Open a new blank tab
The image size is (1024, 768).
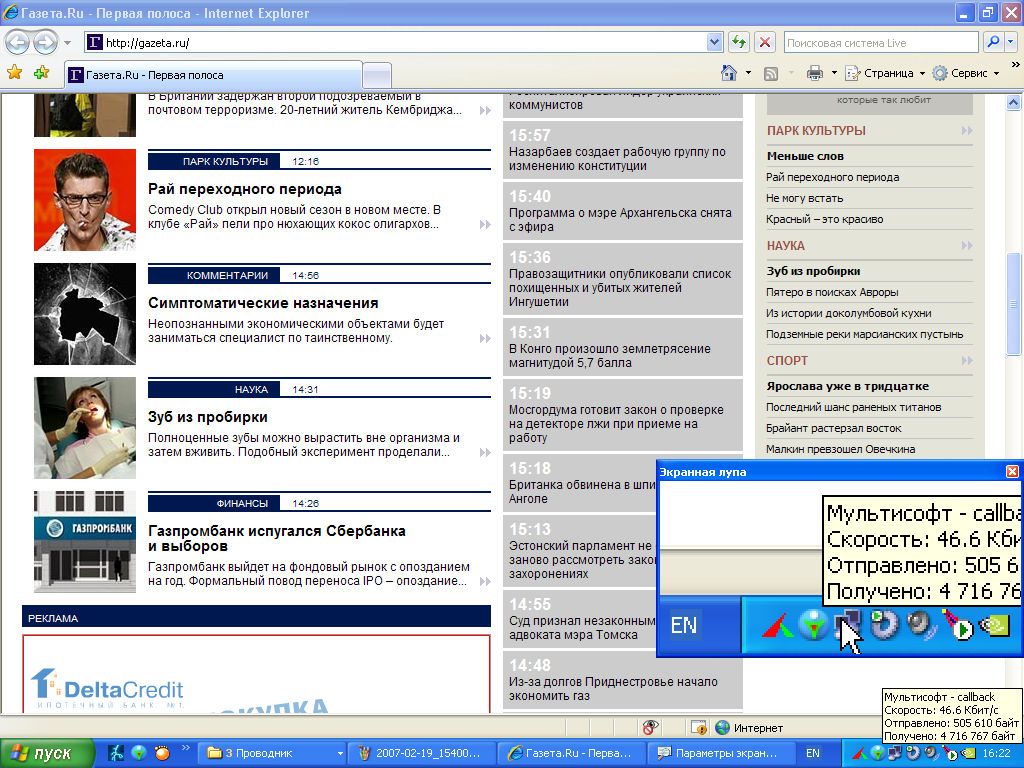point(376,75)
